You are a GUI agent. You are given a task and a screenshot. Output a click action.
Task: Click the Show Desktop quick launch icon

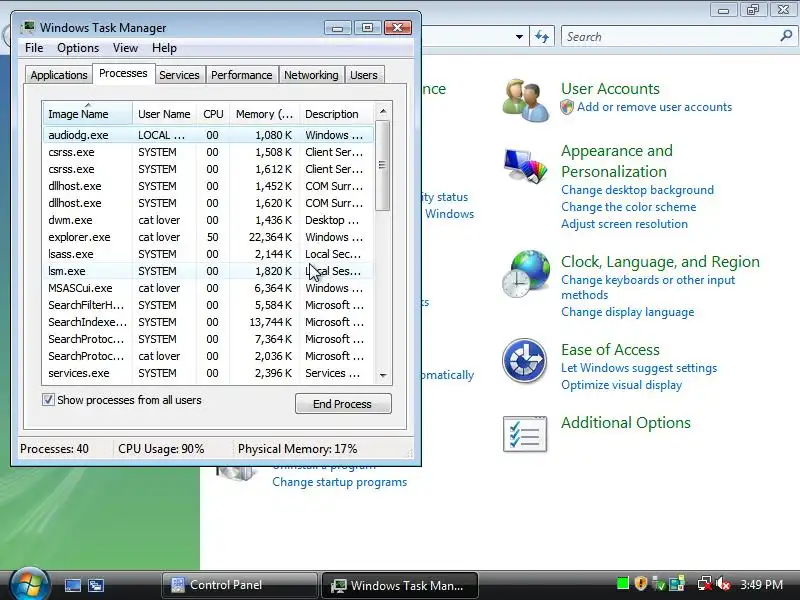[x=72, y=585]
